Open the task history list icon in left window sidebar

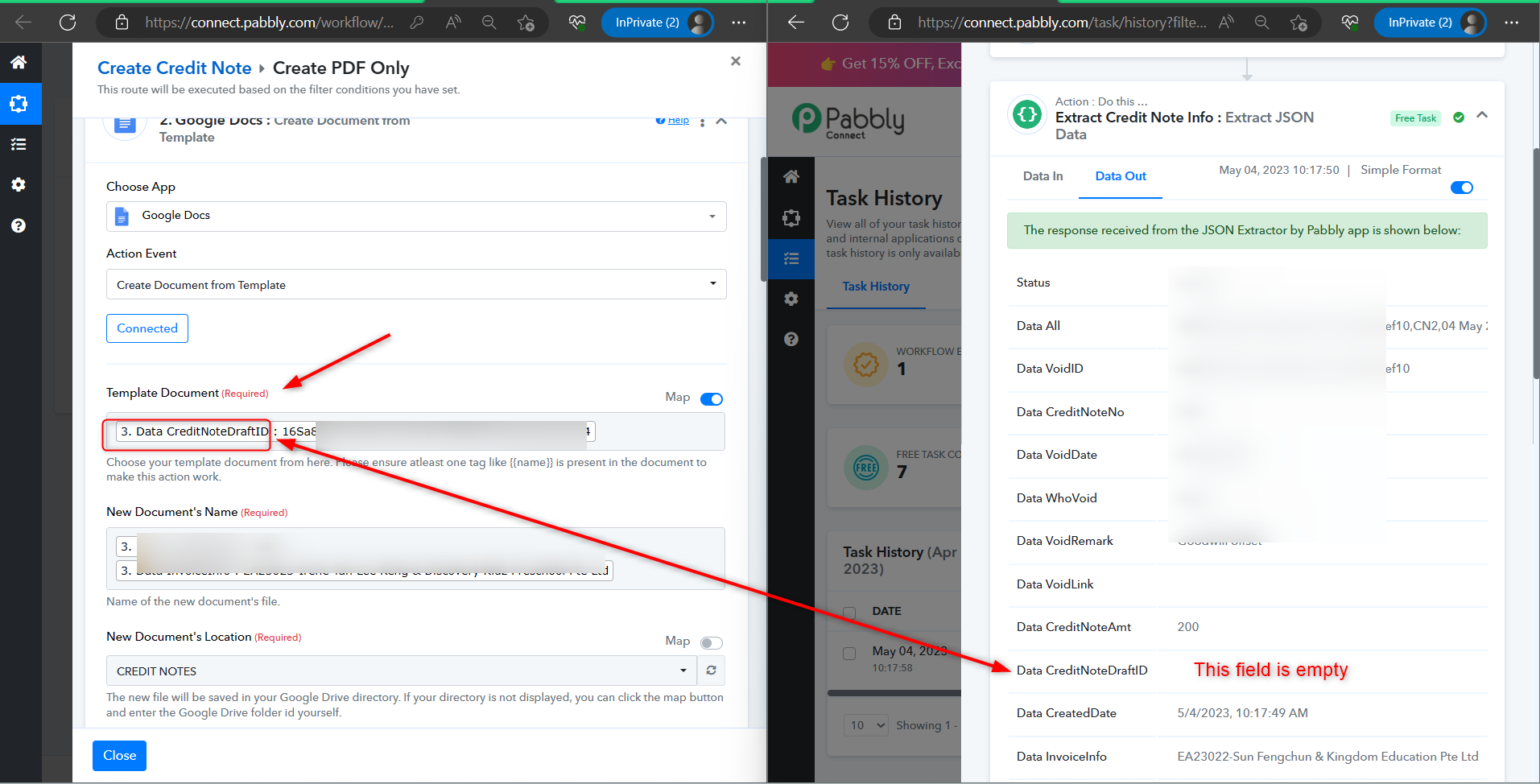19,144
